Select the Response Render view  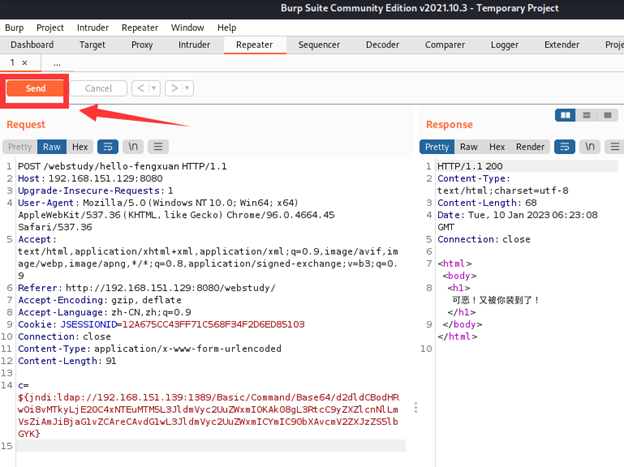[530, 147]
